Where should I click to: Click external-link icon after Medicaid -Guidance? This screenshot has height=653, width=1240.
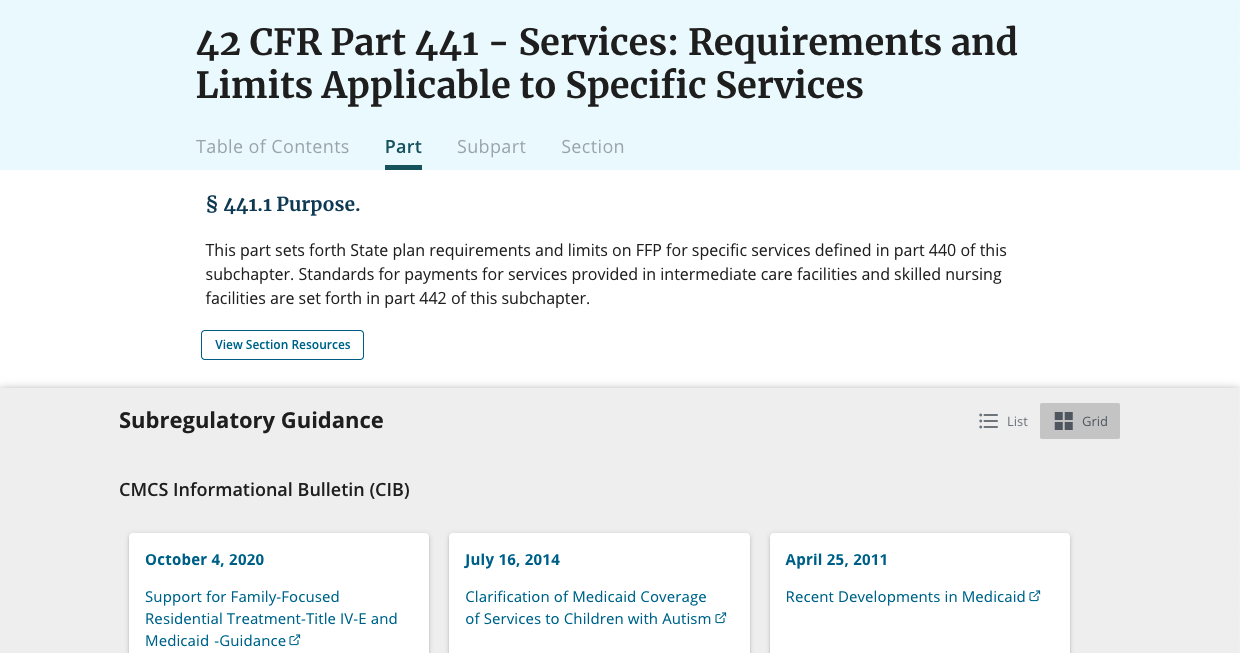pyautogui.click(x=295, y=640)
